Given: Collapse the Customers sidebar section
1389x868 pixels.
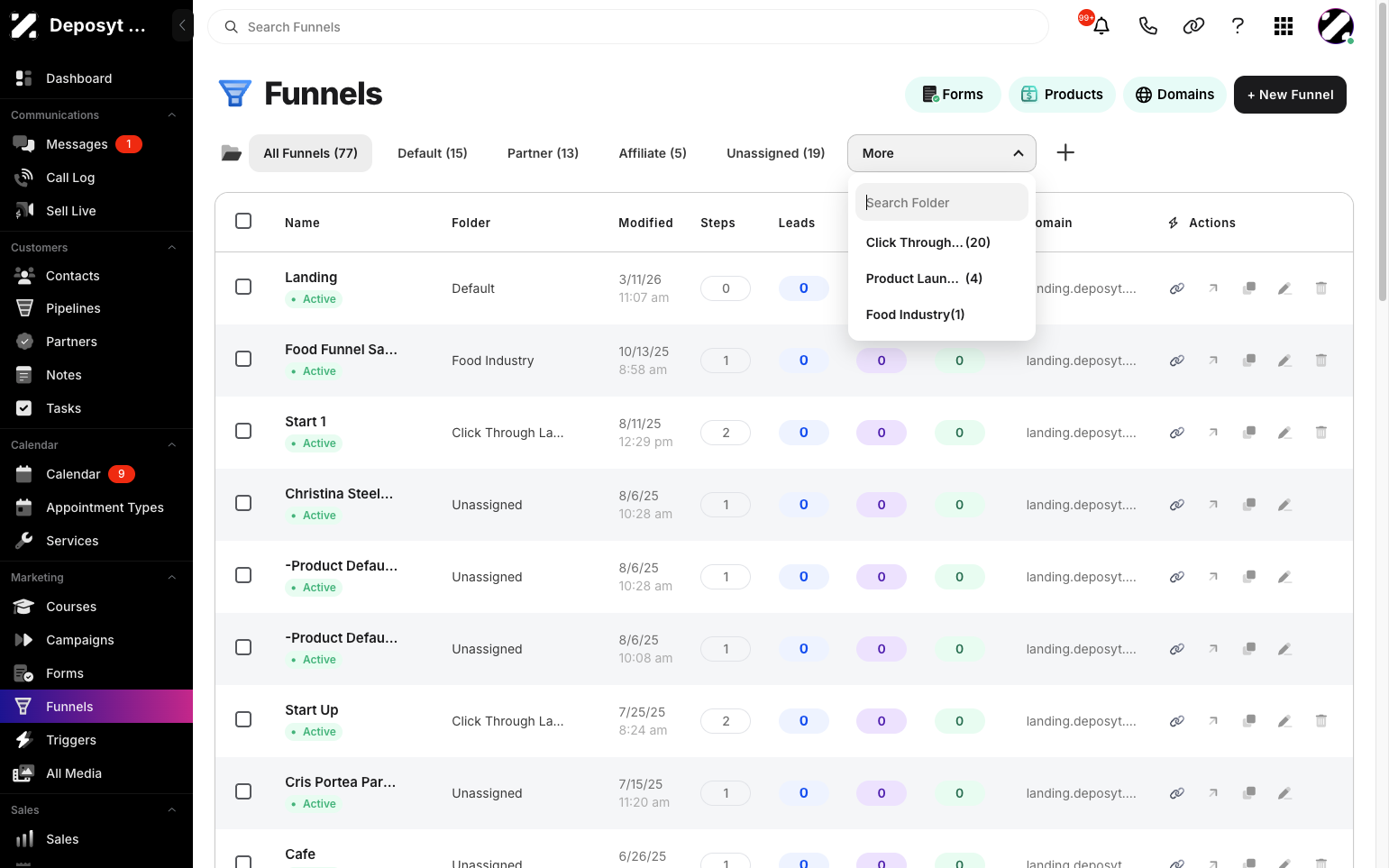Looking at the screenshot, I should pos(171,247).
